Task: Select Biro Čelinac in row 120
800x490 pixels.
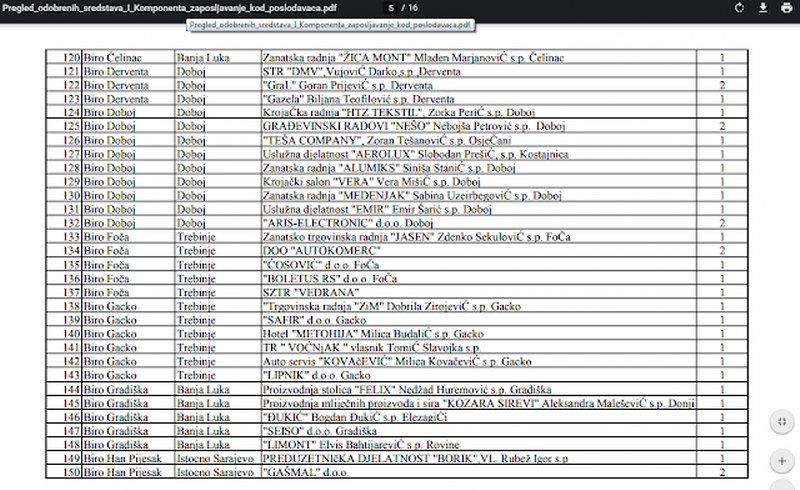Action: (115, 58)
